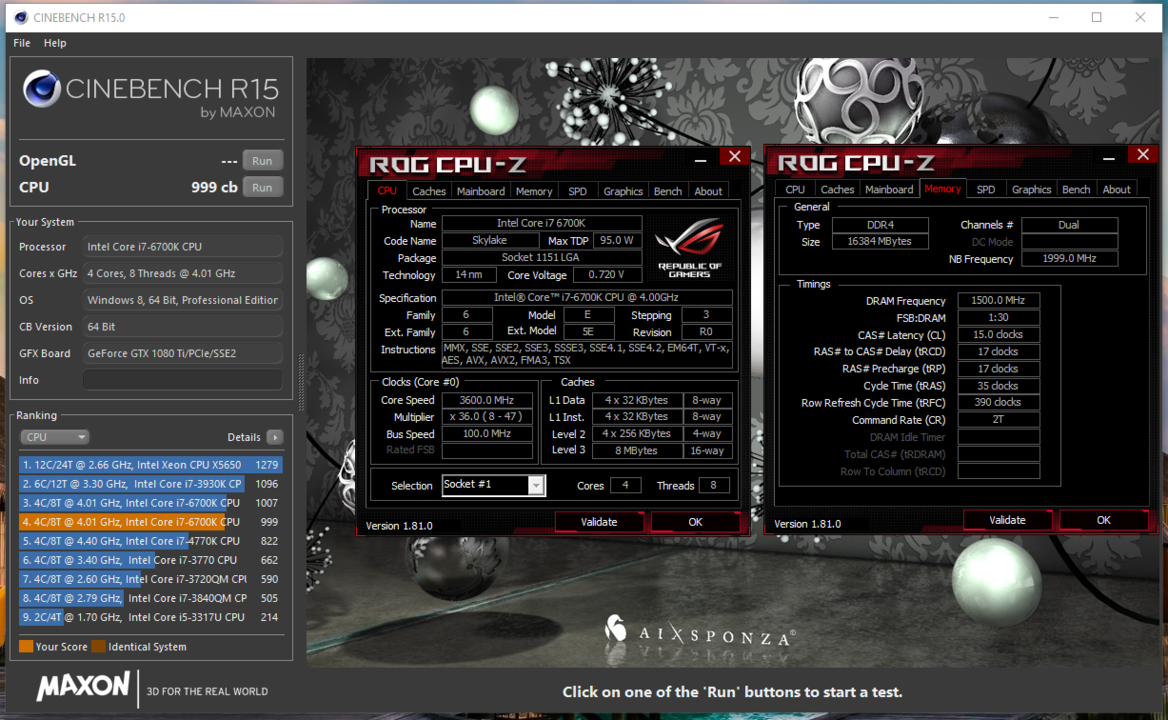Select highlighted ranking row 4 scoring 999
The image size is (1168, 720).
(x=150, y=522)
